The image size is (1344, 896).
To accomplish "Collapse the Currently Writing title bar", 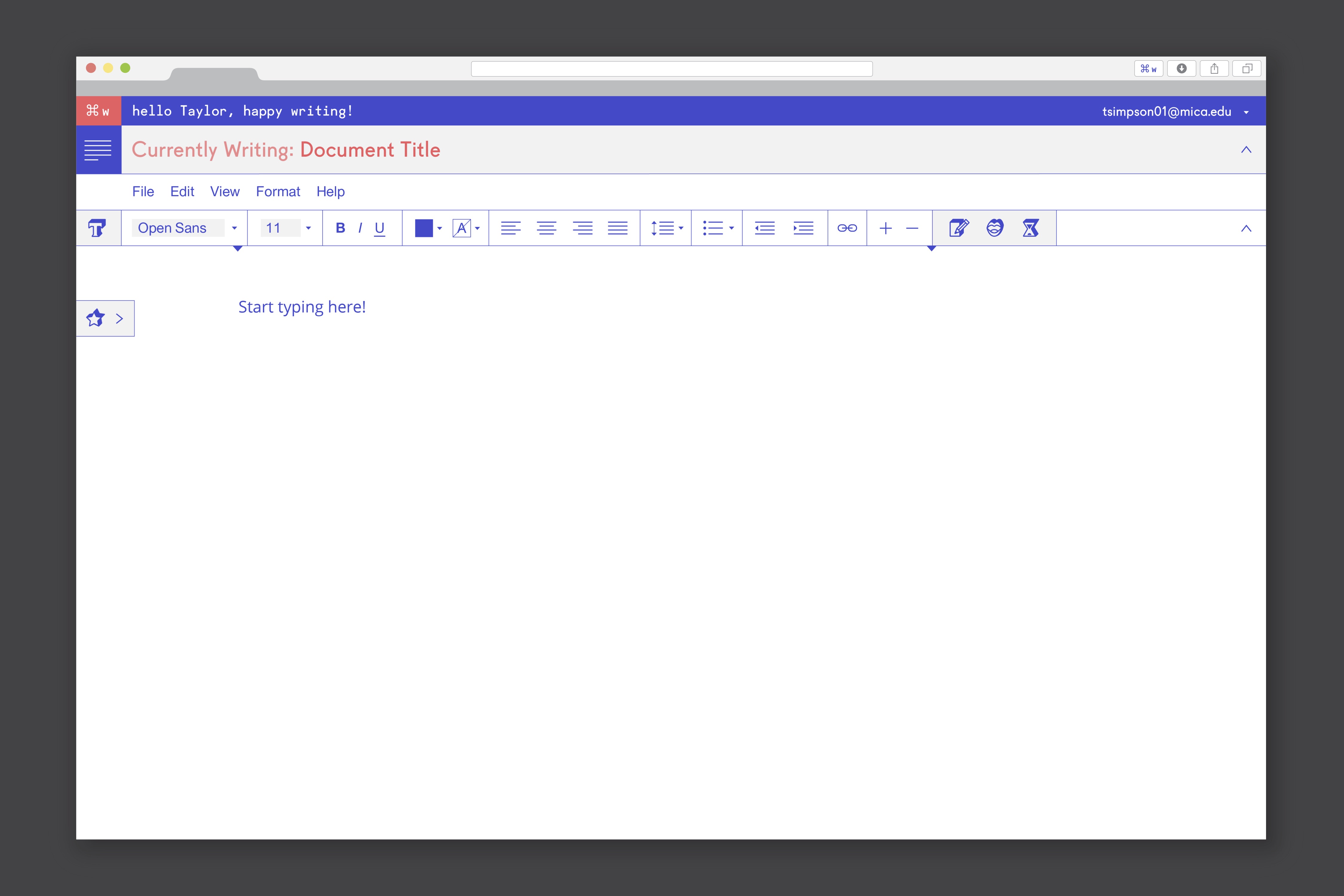I will [1246, 150].
